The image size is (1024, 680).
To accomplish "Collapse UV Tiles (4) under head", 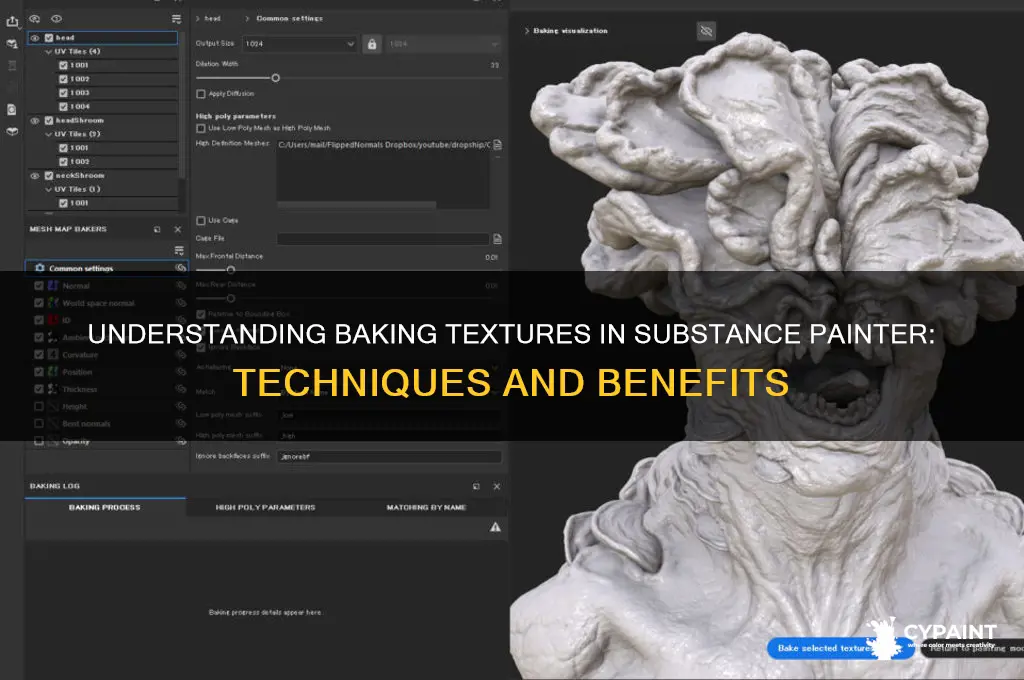I will [48, 52].
